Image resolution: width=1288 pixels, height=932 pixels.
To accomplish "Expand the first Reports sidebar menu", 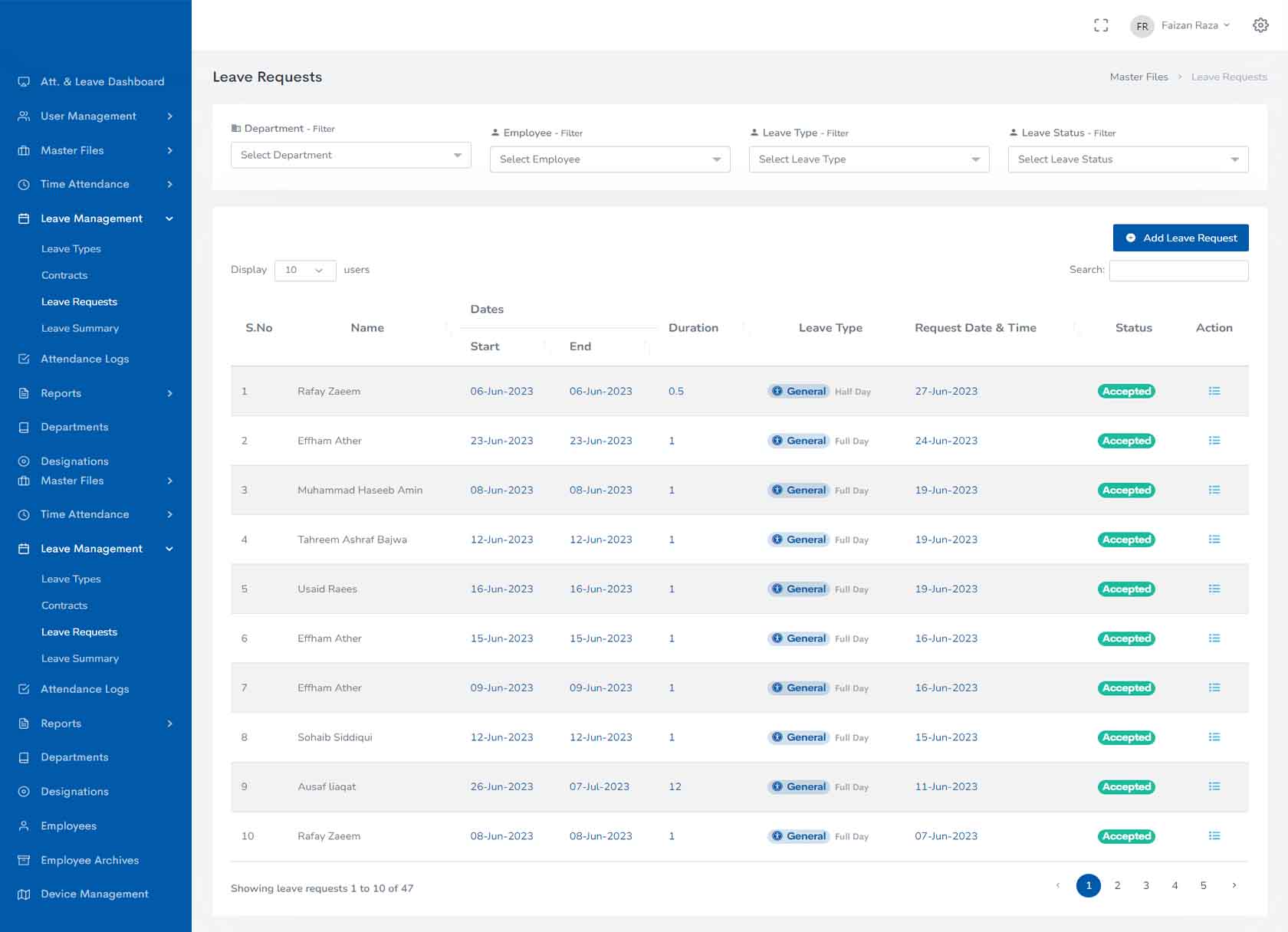I will coord(96,393).
